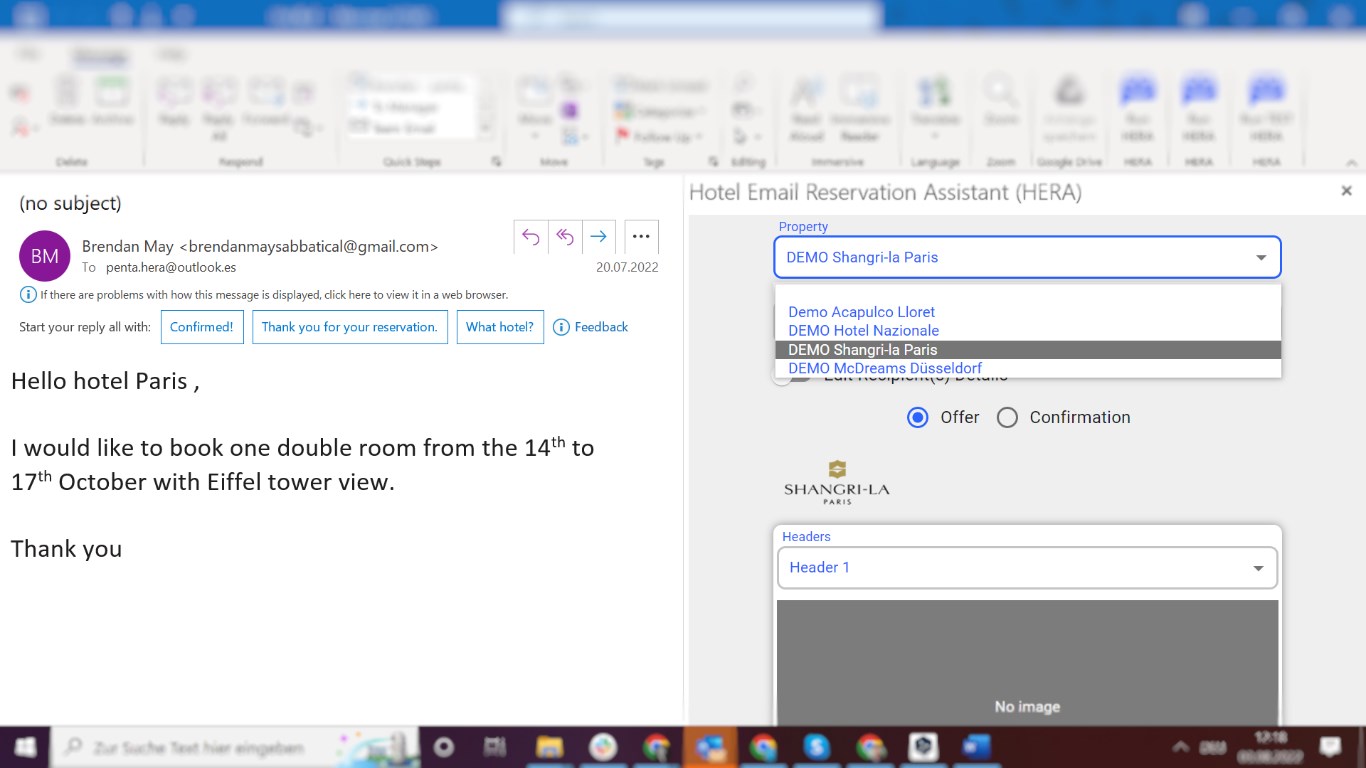Open the Property dropdown field
The width and height of the screenshot is (1366, 768).
(1027, 257)
